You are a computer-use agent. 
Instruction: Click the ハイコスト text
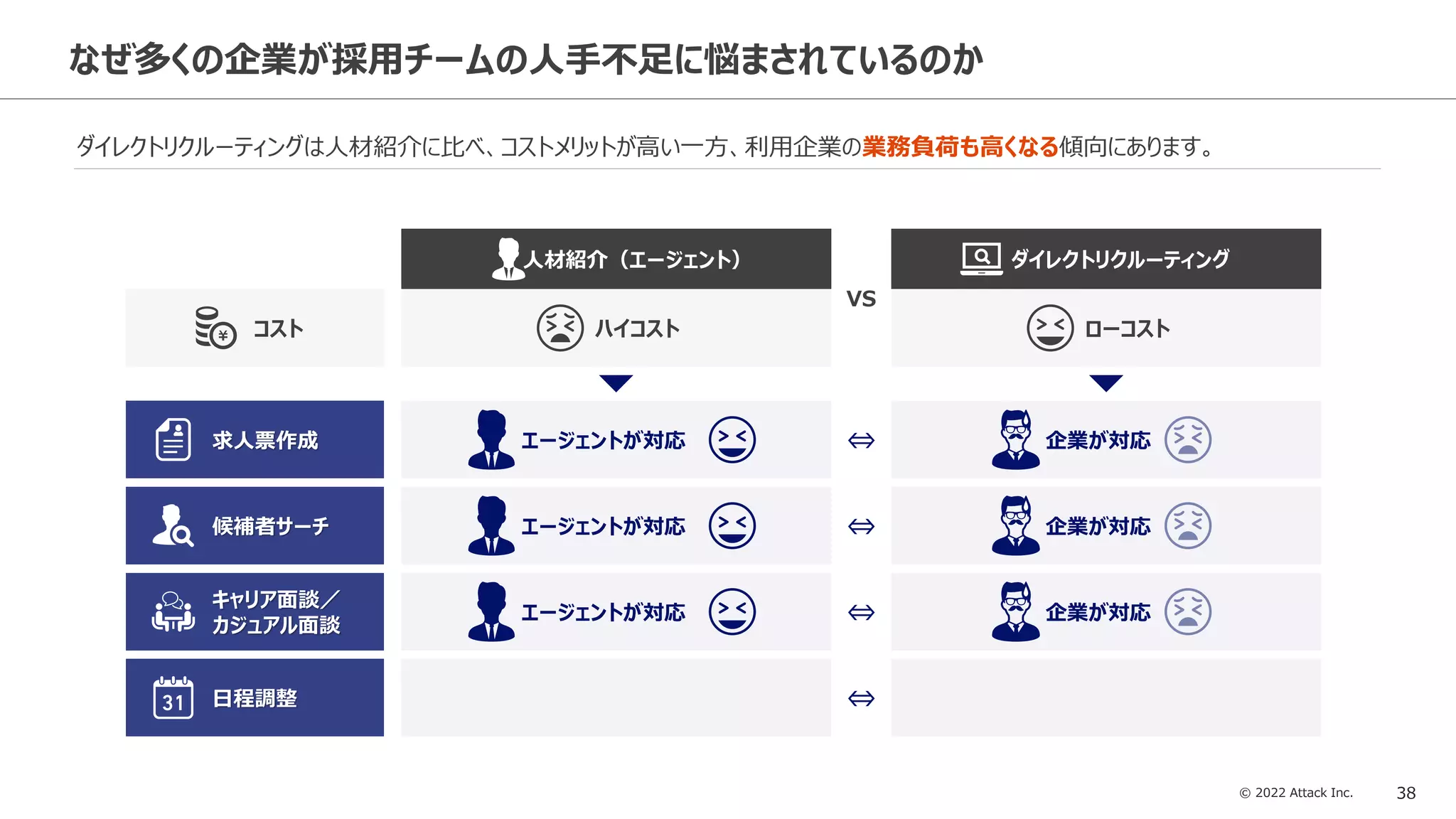point(638,328)
